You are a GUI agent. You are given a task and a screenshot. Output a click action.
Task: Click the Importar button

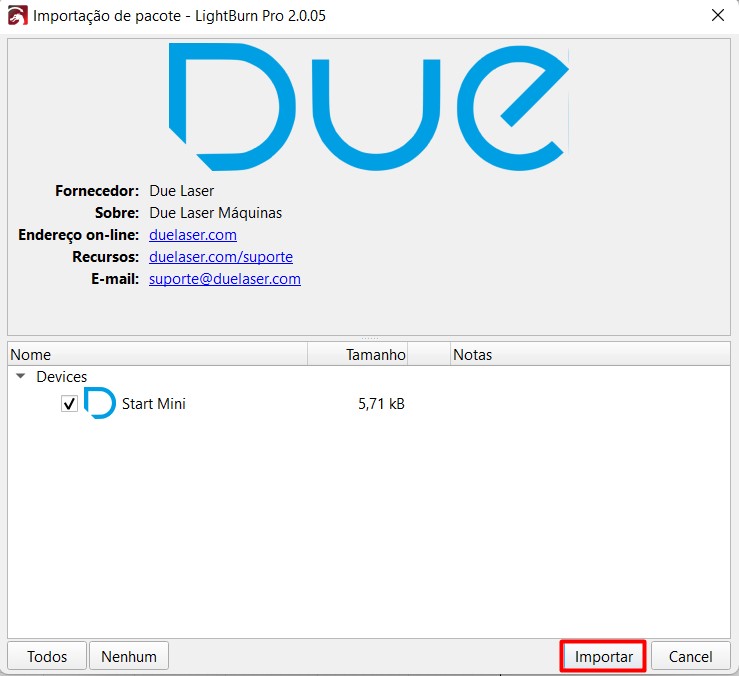pyautogui.click(x=603, y=656)
